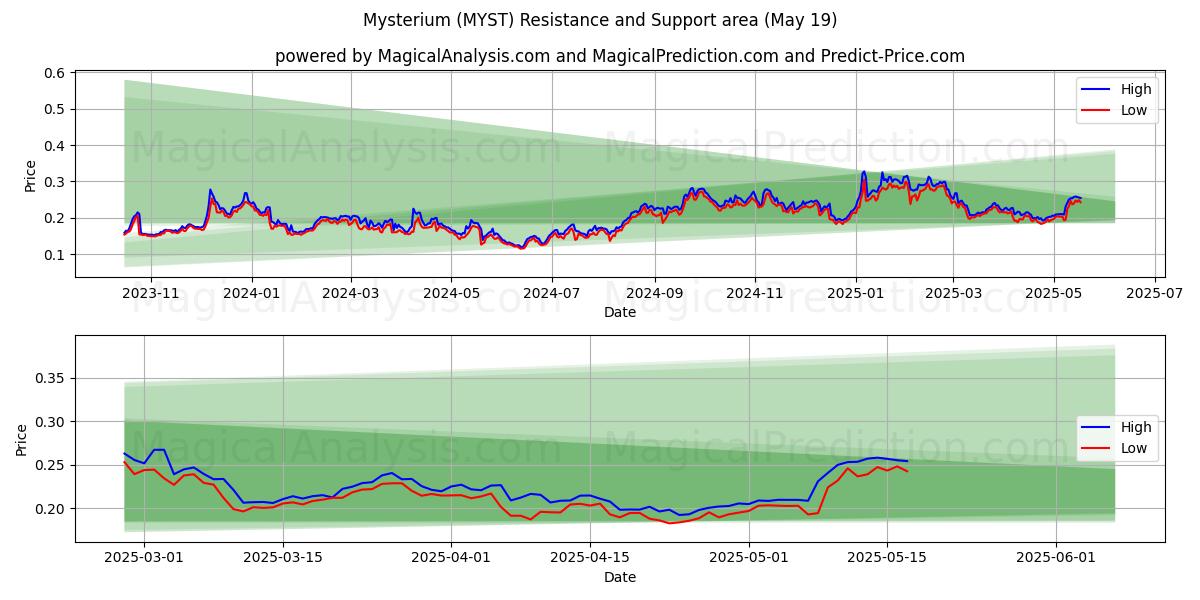Click the '0.3' y-axis tick label
The image size is (1200, 600).
54,182
